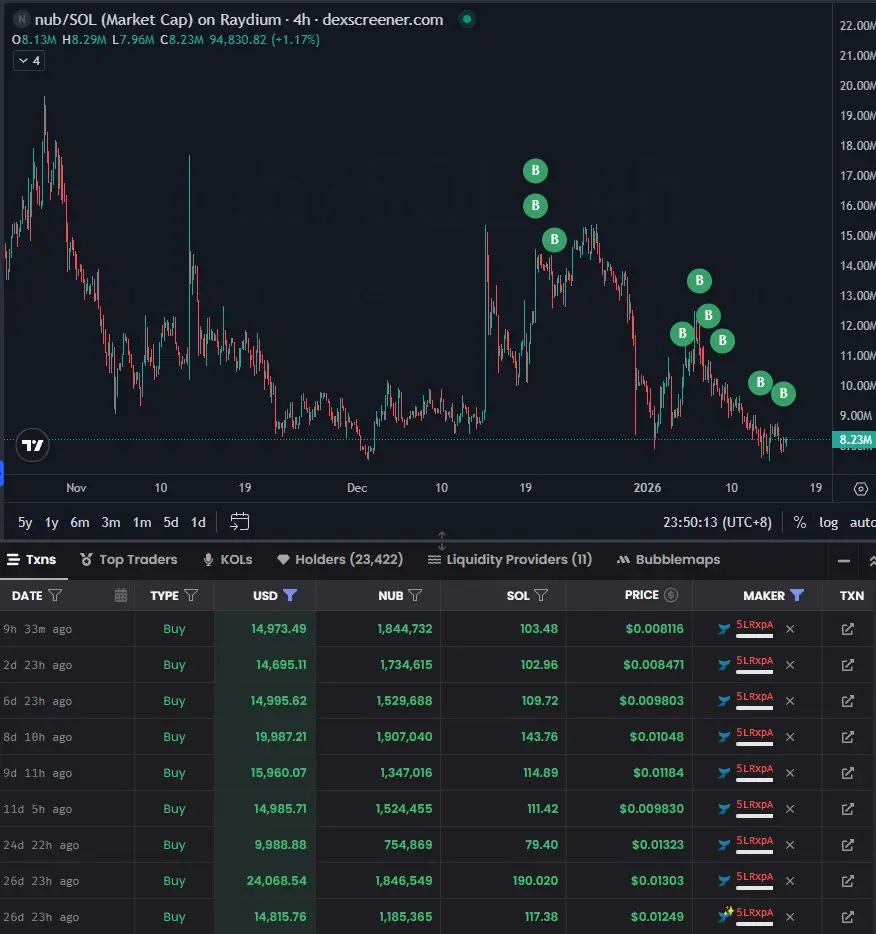Open the date calendar picker icon
The height and width of the screenshot is (934, 876).
pyautogui.click(x=121, y=595)
